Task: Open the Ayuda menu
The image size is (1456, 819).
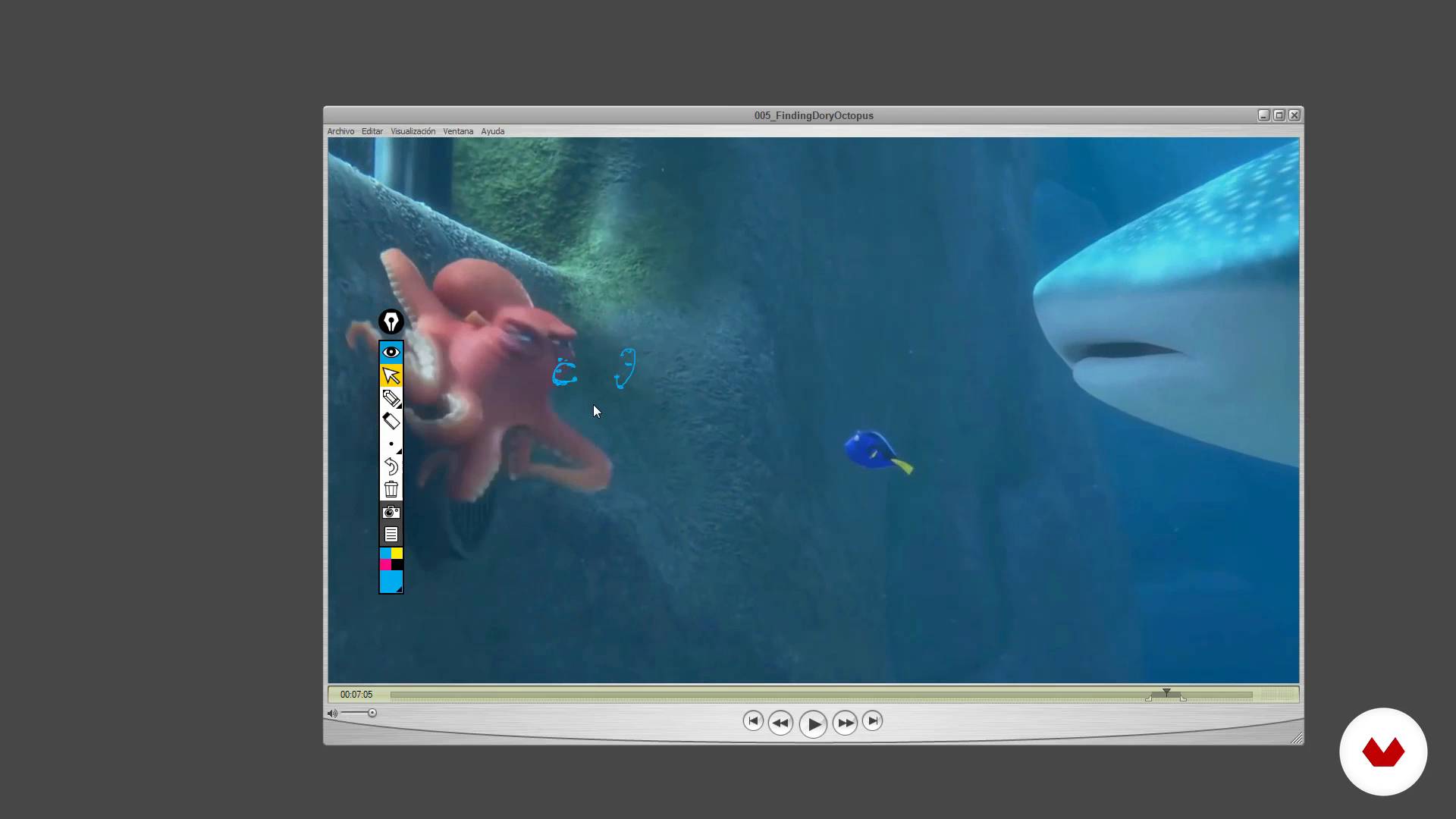Action: tap(493, 131)
